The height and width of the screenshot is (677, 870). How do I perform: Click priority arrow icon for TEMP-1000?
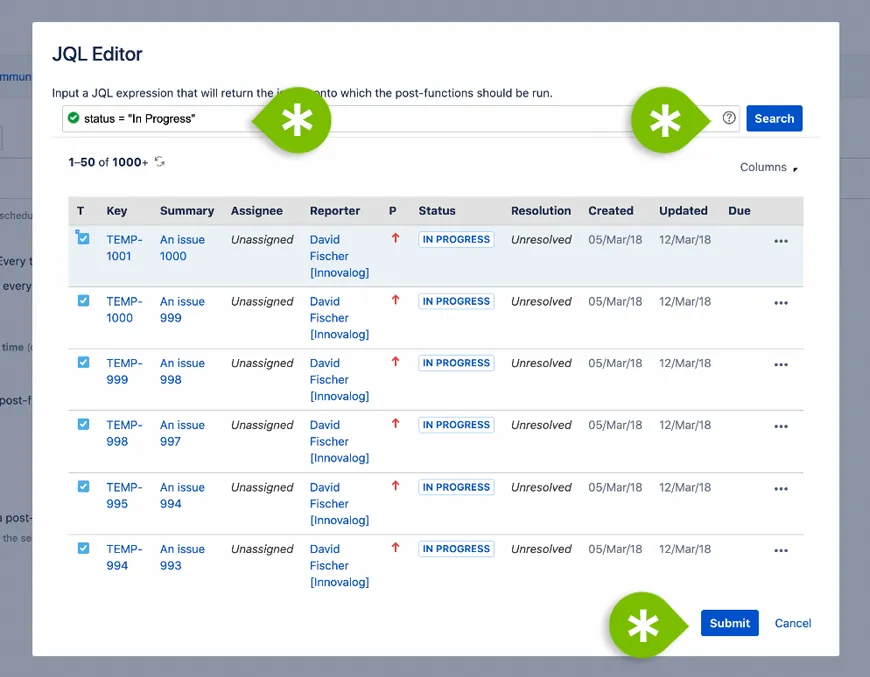pos(395,300)
